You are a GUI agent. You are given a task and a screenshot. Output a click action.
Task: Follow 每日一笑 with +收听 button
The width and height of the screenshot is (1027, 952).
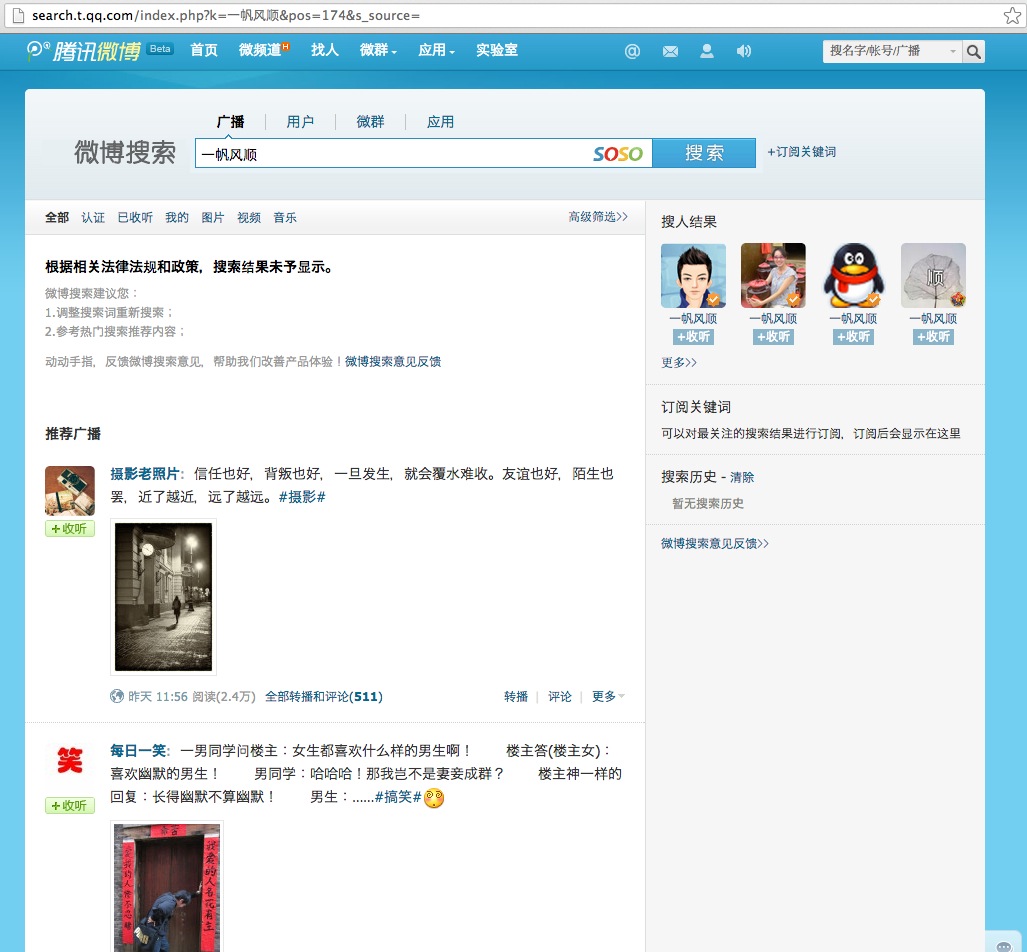coord(70,806)
